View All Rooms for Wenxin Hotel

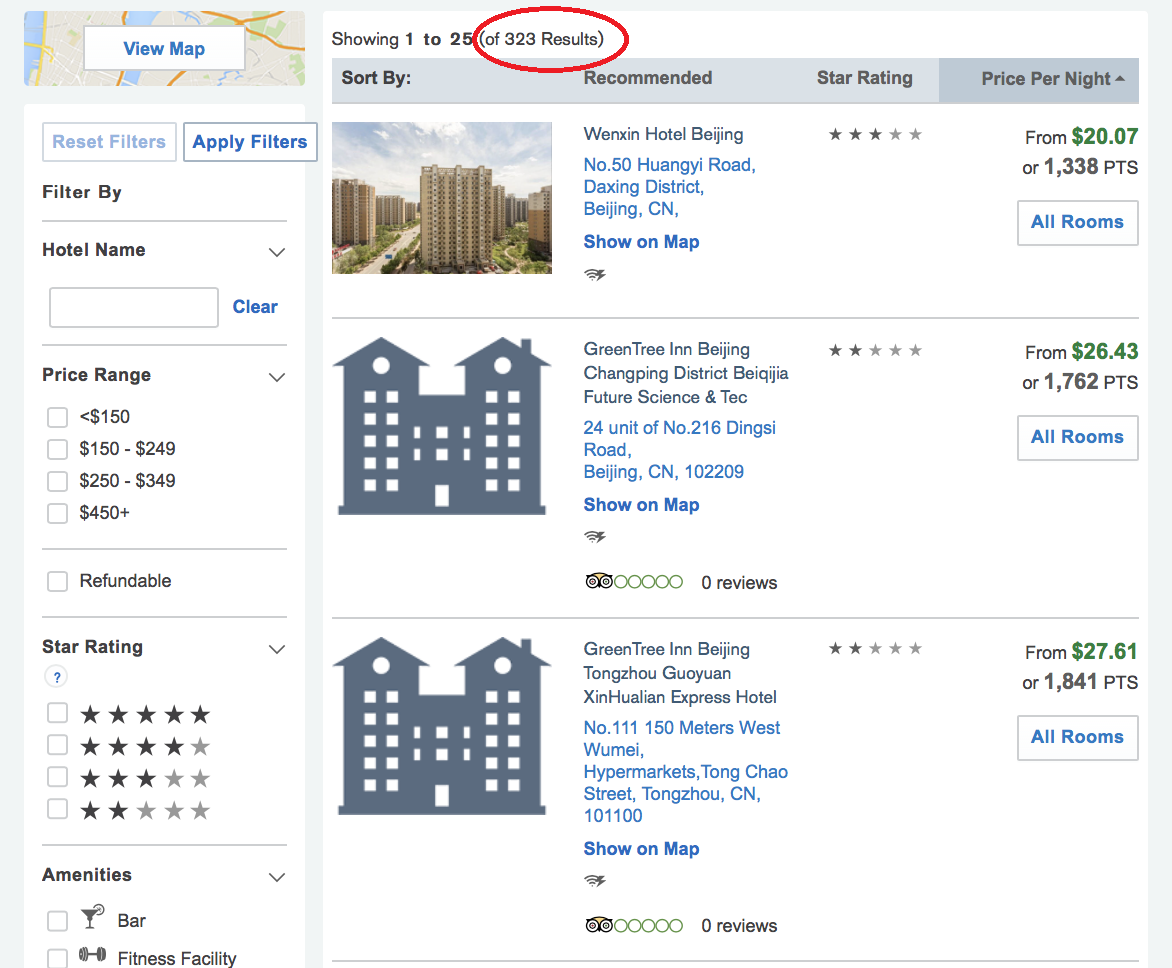pyautogui.click(x=1077, y=223)
